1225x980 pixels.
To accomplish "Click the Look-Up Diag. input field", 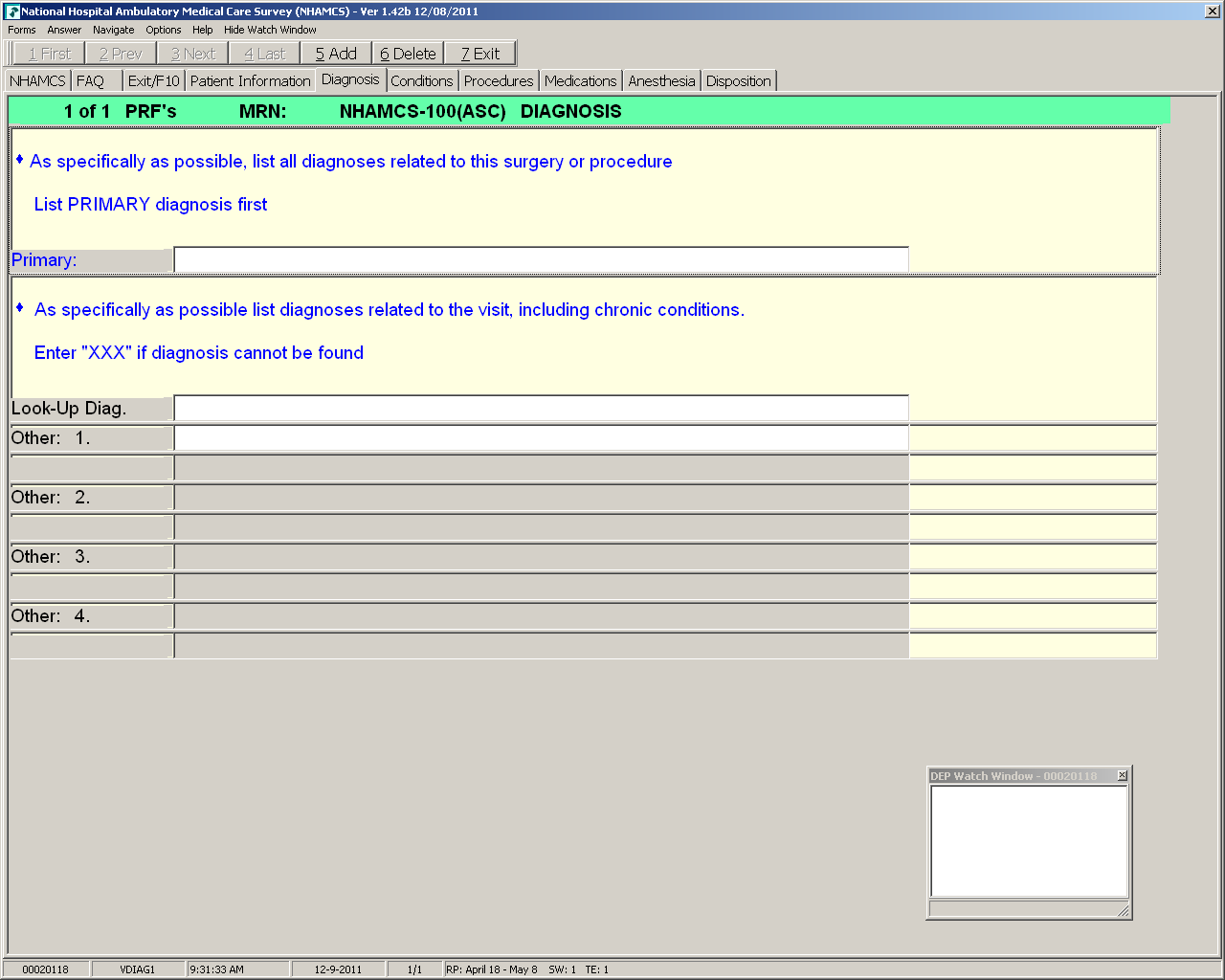I will [x=541, y=409].
